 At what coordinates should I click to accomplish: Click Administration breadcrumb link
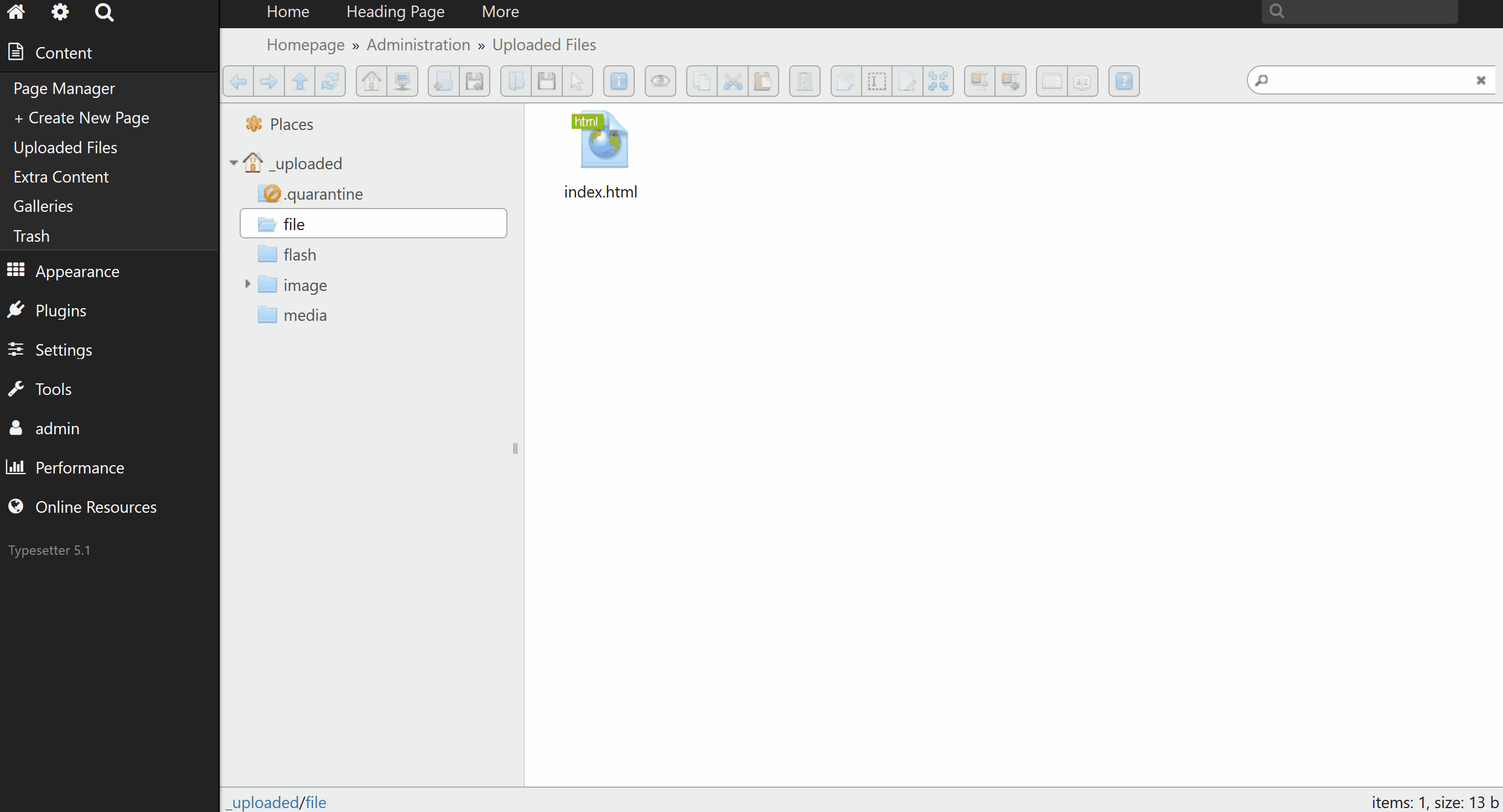click(x=418, y=45)
